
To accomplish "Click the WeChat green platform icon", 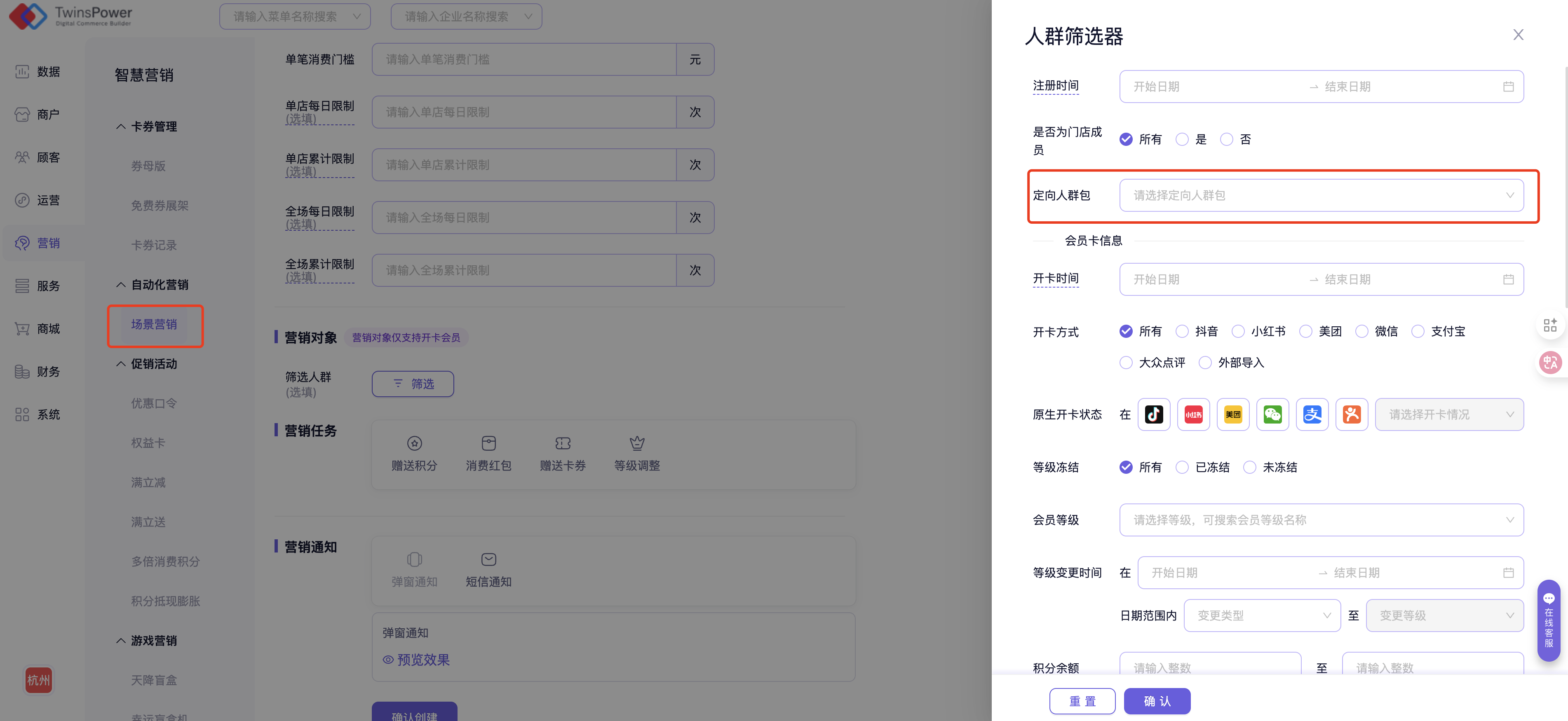I will tap(1272, 414).
